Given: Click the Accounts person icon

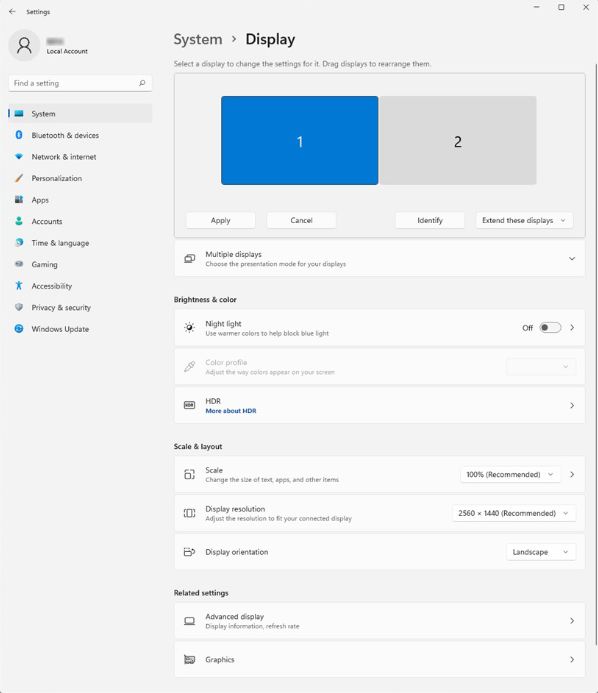Looking at the screenshot, I should [x=19, y=221].
